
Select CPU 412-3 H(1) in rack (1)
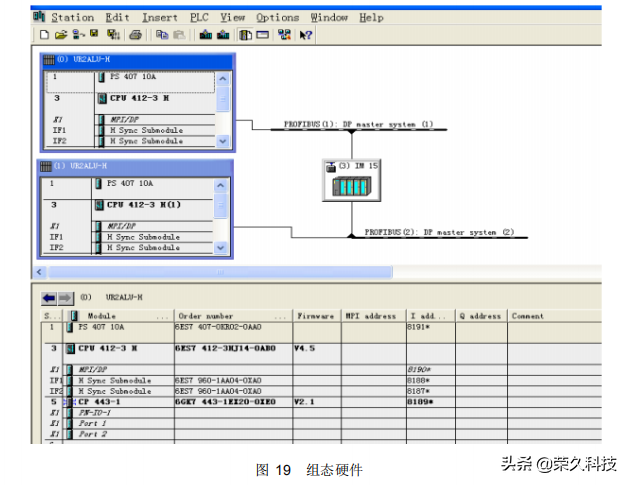143,205
